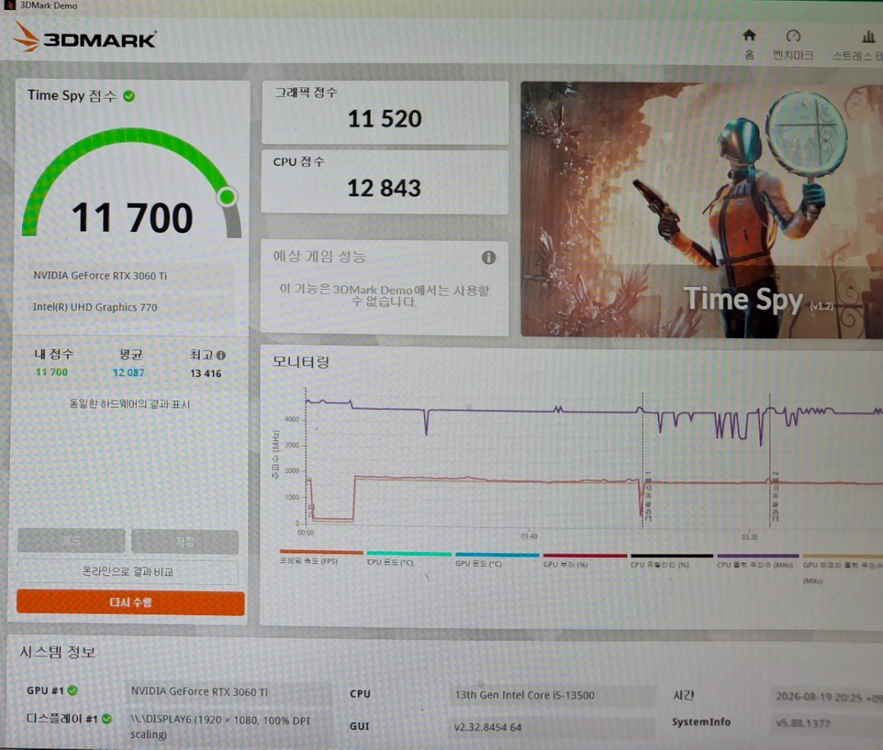Open the Benchmark (벤치마크) tab
Image resolution: width=883 pixels, height=750 pixels.
pos(793,45)
